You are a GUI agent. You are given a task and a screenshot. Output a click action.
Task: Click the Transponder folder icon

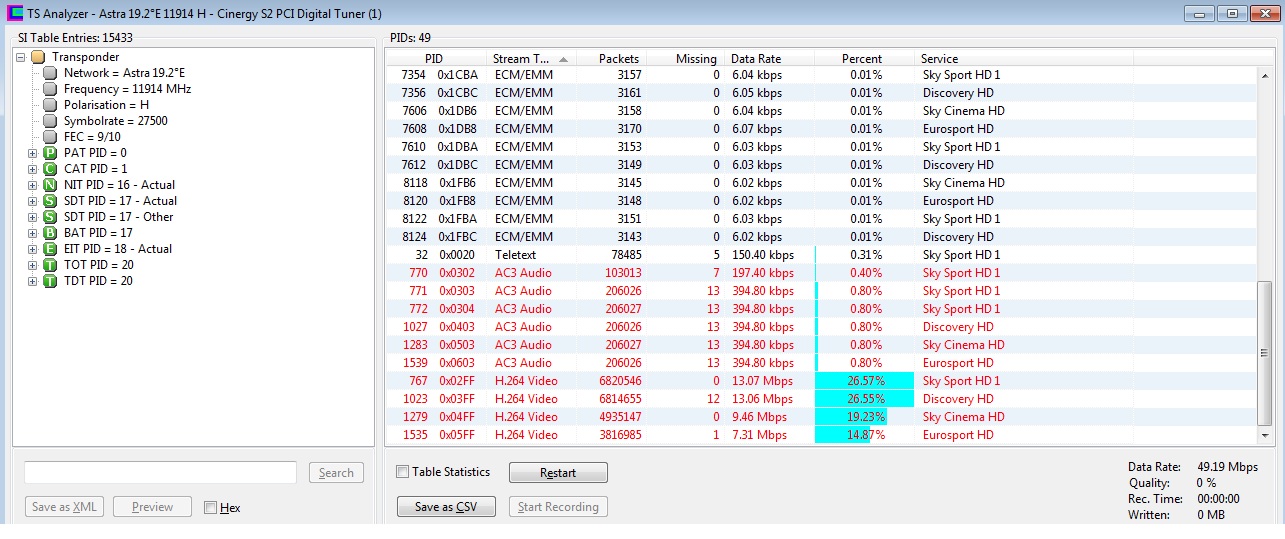pos(38,57)
